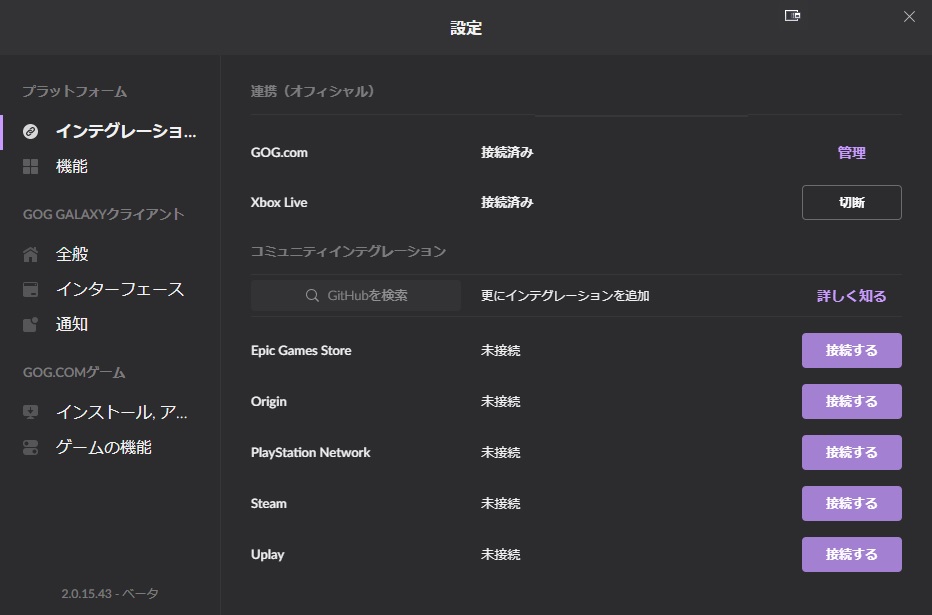Close the 設定 window

[909, 17]
